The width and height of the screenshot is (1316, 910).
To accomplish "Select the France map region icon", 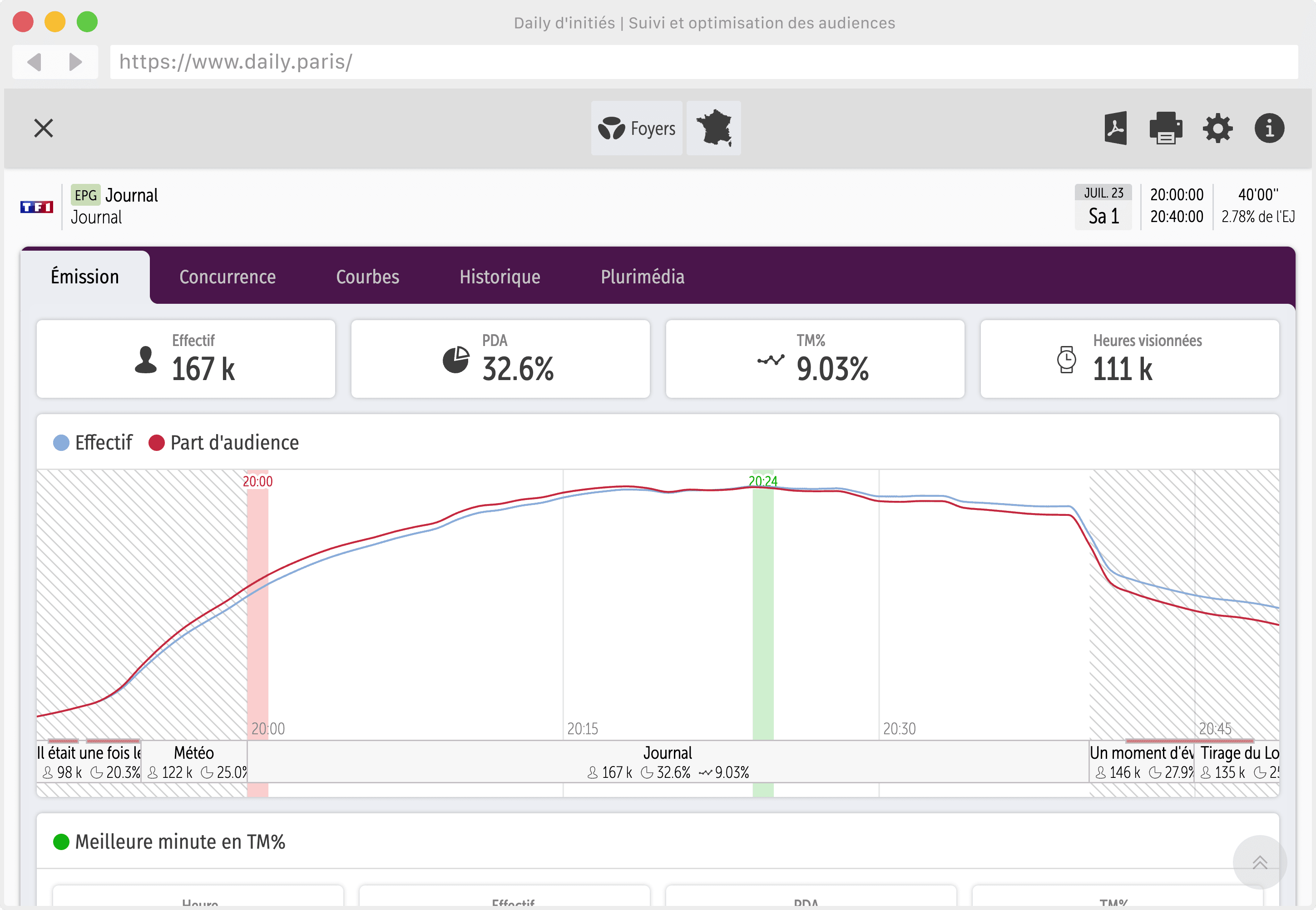I will tap(713, 129).
